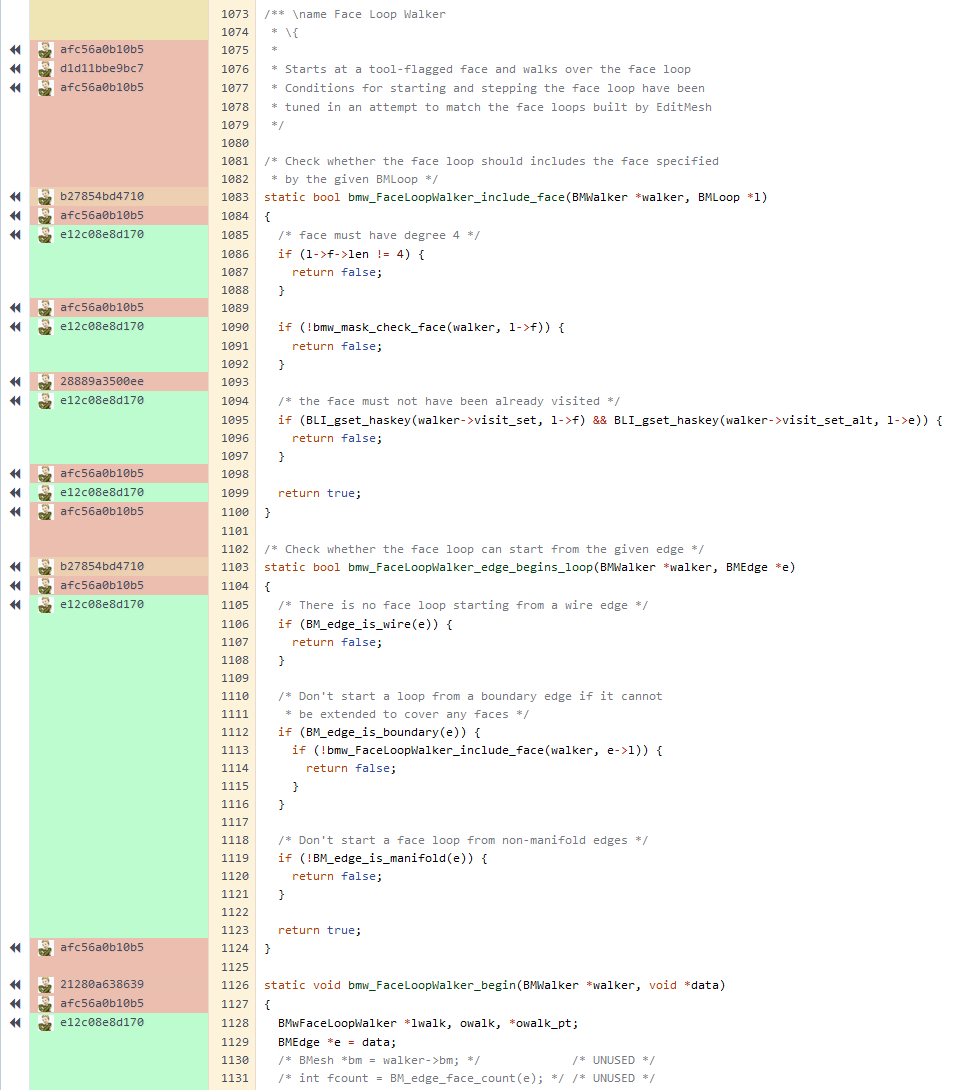This screenshot has height=1090, width=971.
Task: Select line number 1073
Action: pyautogui.click(x=235, y=14)
